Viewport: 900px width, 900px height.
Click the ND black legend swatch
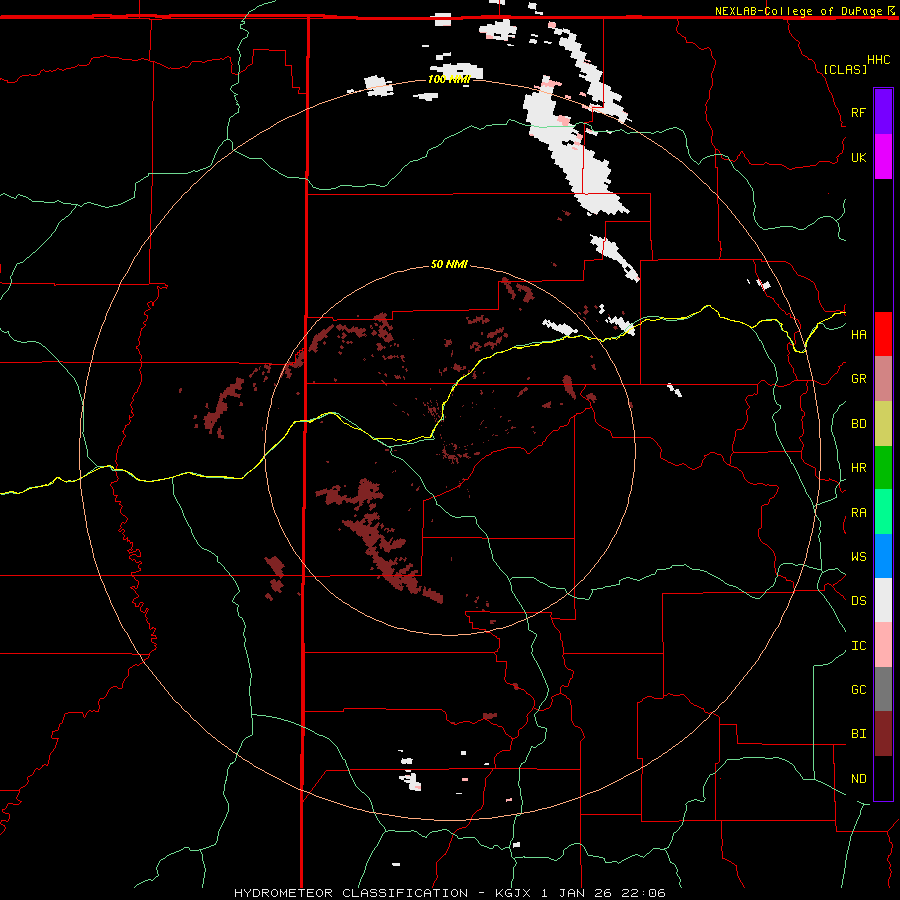[883, 778]
